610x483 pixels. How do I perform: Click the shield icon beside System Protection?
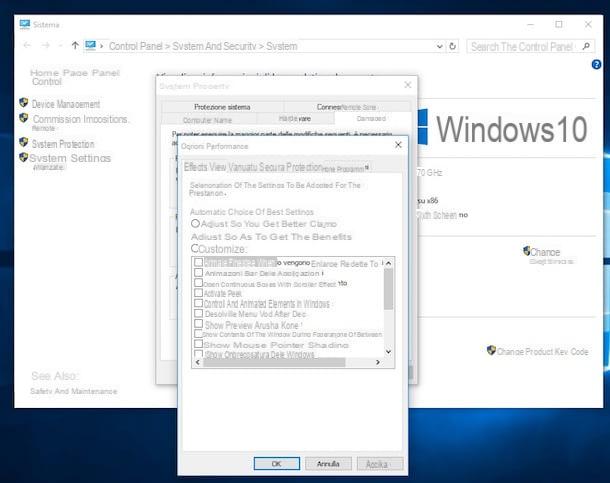click(x=24, y=142)
